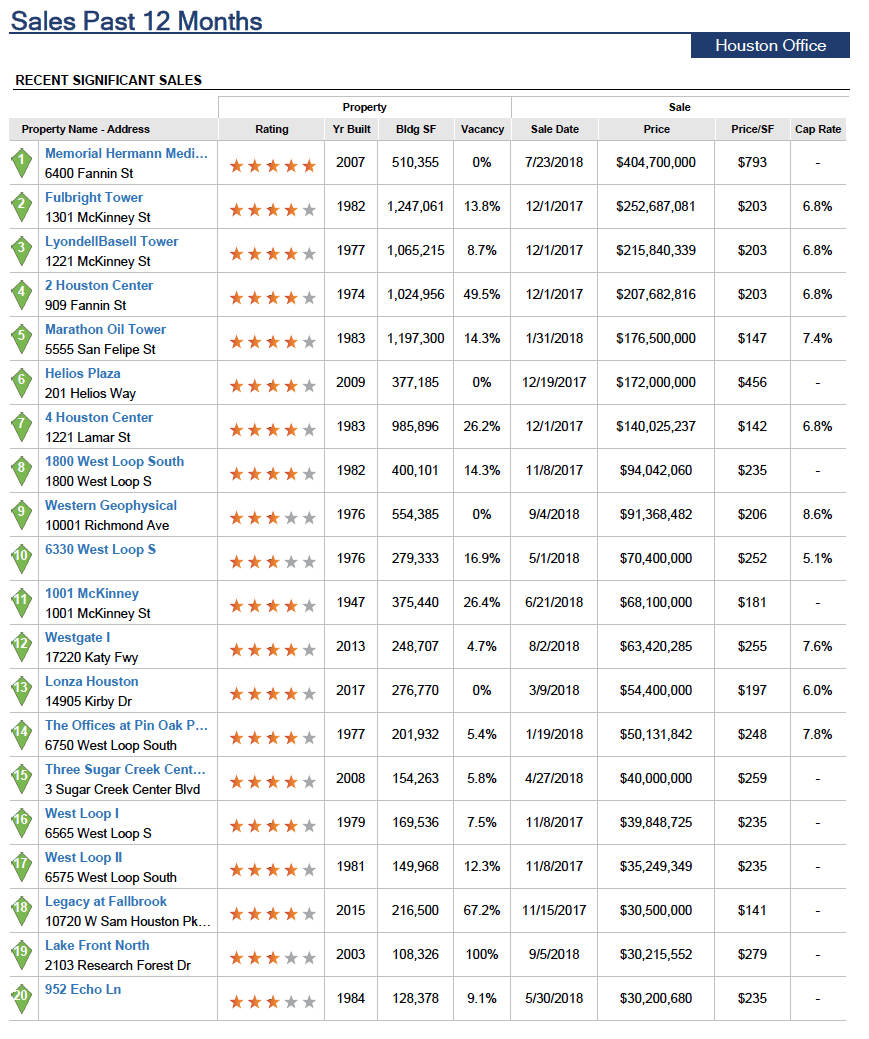Click map marker number 4
The height and width of the screenshot is (1039, 869).
(22, 296)
